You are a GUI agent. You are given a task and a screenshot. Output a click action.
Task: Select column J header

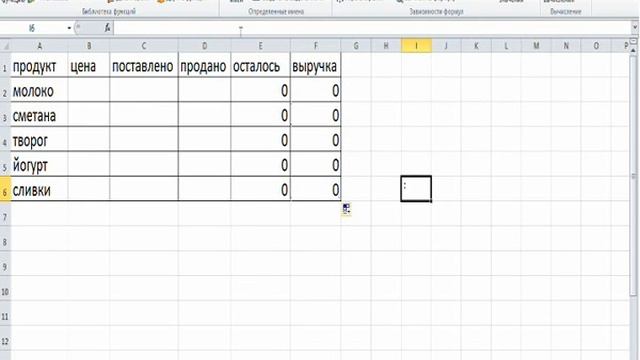446,46
